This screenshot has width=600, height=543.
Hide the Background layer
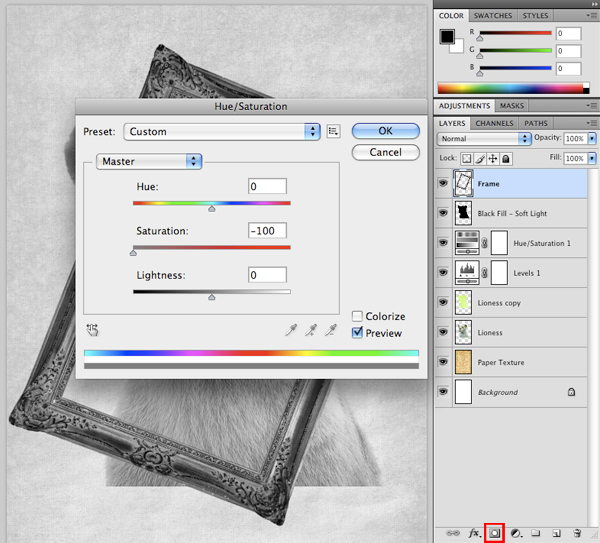(x=443, y=392)
